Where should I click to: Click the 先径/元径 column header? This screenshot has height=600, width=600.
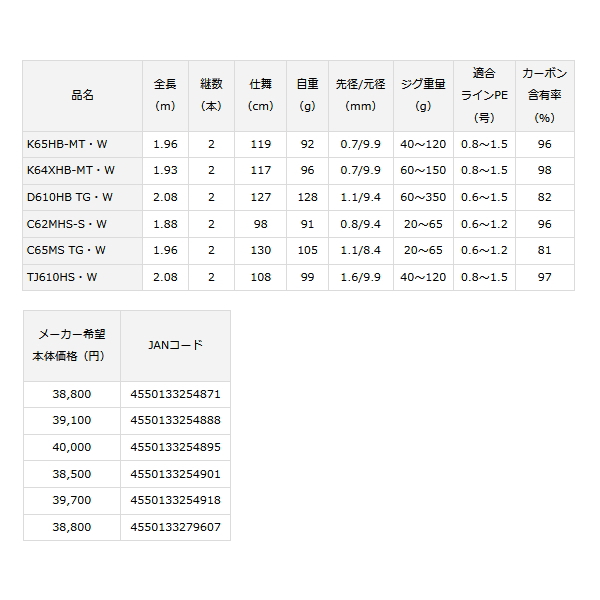tap(360, 95)
